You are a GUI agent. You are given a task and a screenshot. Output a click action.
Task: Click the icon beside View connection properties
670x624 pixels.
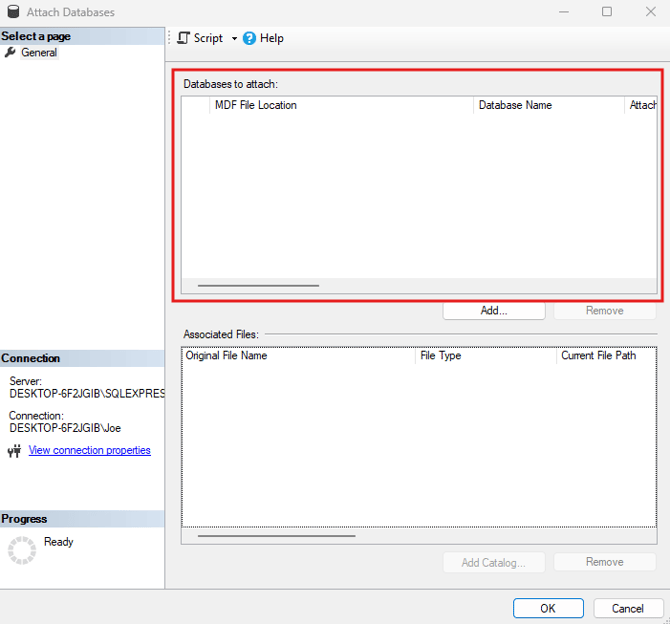(15, 451)
